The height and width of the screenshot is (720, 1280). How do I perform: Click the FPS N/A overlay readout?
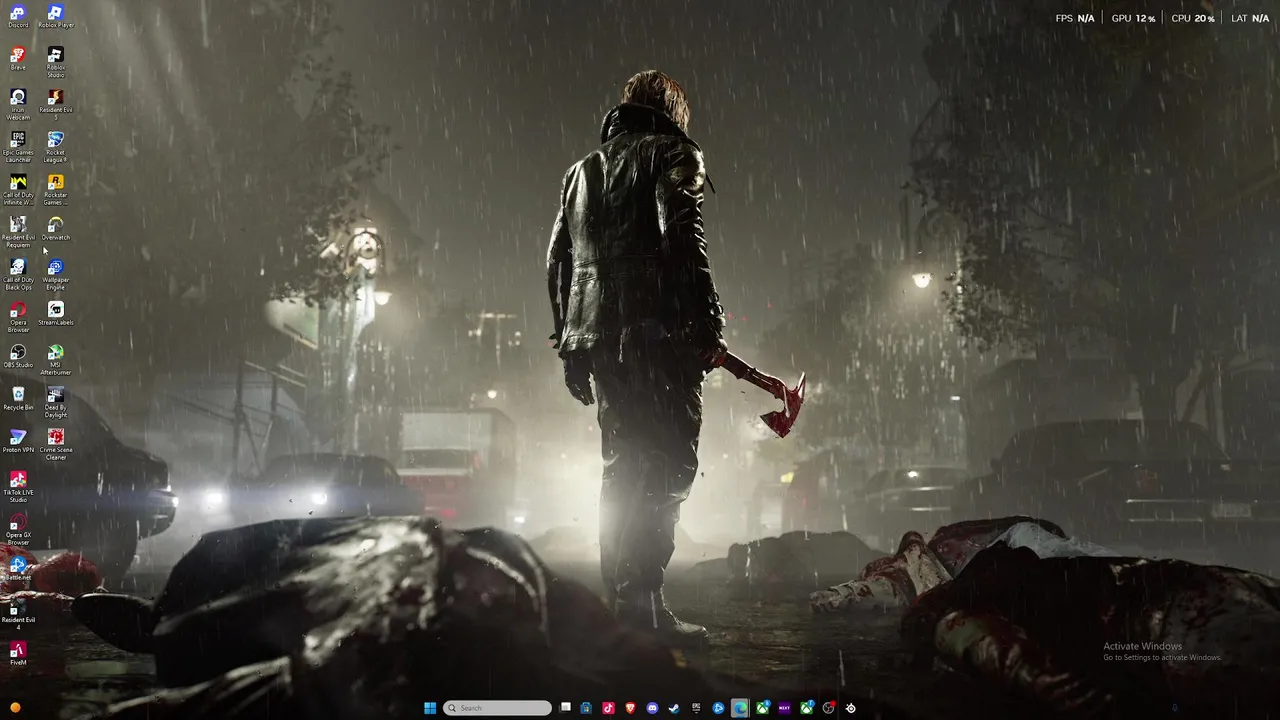click(1075, 19)
